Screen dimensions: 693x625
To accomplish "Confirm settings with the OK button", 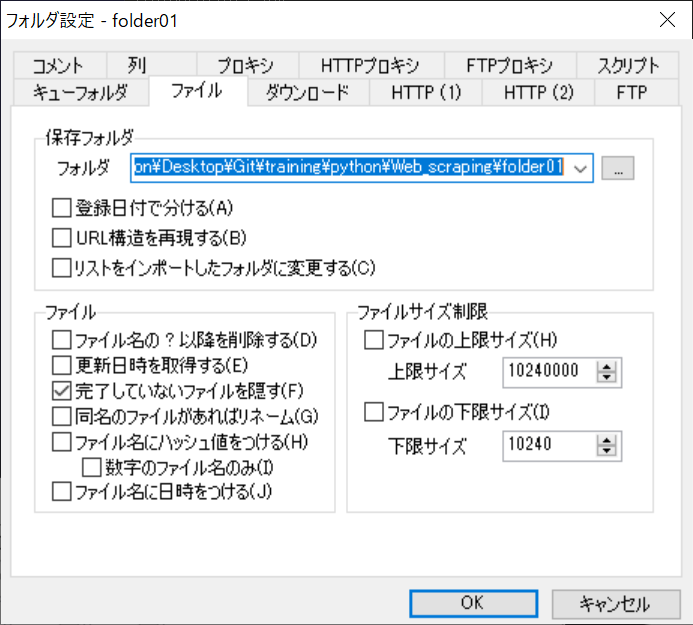I will 473,603.
